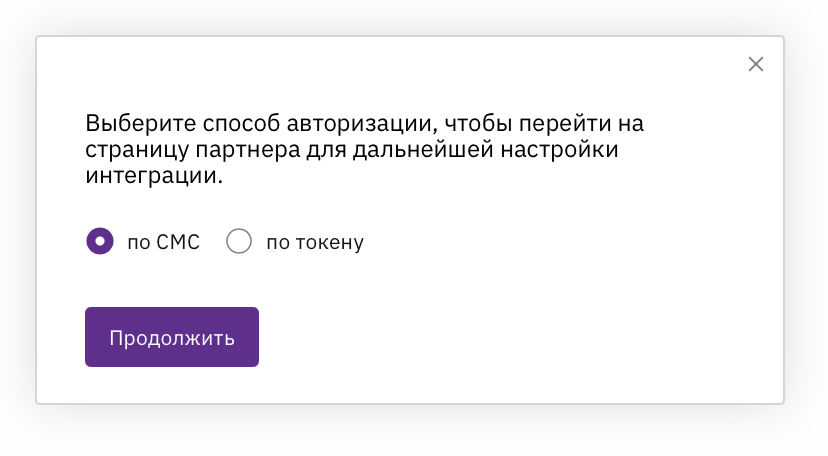Dismiss the dialog using the top-right cross
This screenshot has width=828, height=456.
tap(756, 64)
